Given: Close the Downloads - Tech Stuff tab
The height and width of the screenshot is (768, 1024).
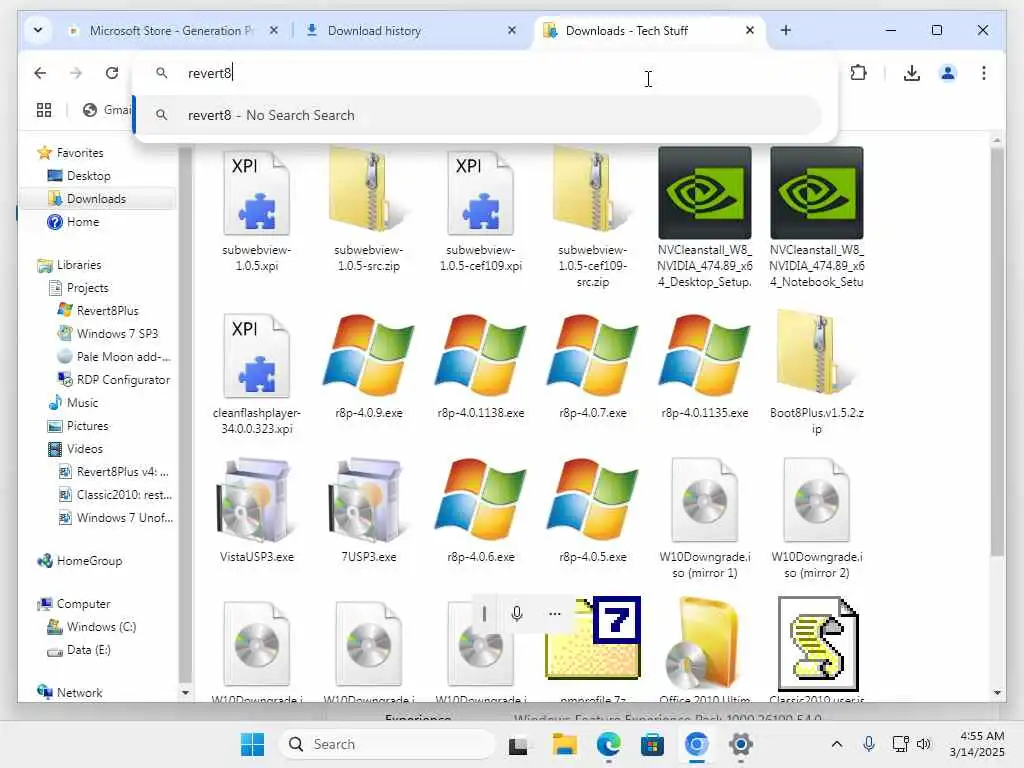Looking at the screenshot, I should 750,30.
